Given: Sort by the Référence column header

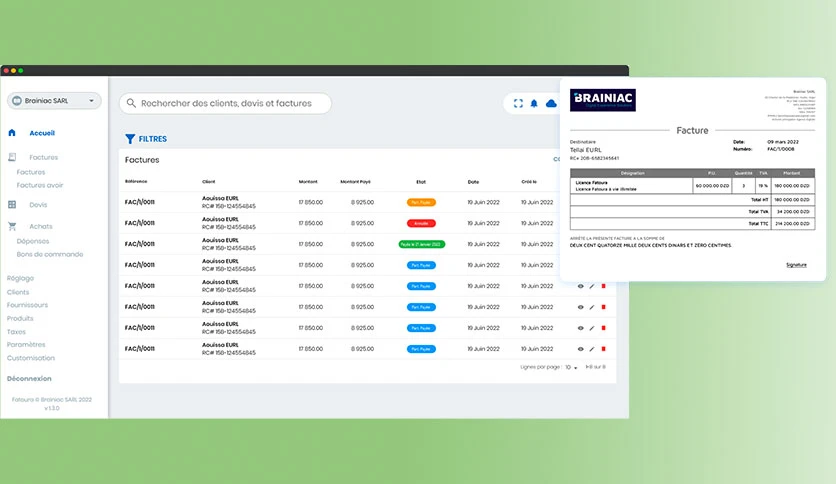Looking at the screenshot, I should point(136,182).
